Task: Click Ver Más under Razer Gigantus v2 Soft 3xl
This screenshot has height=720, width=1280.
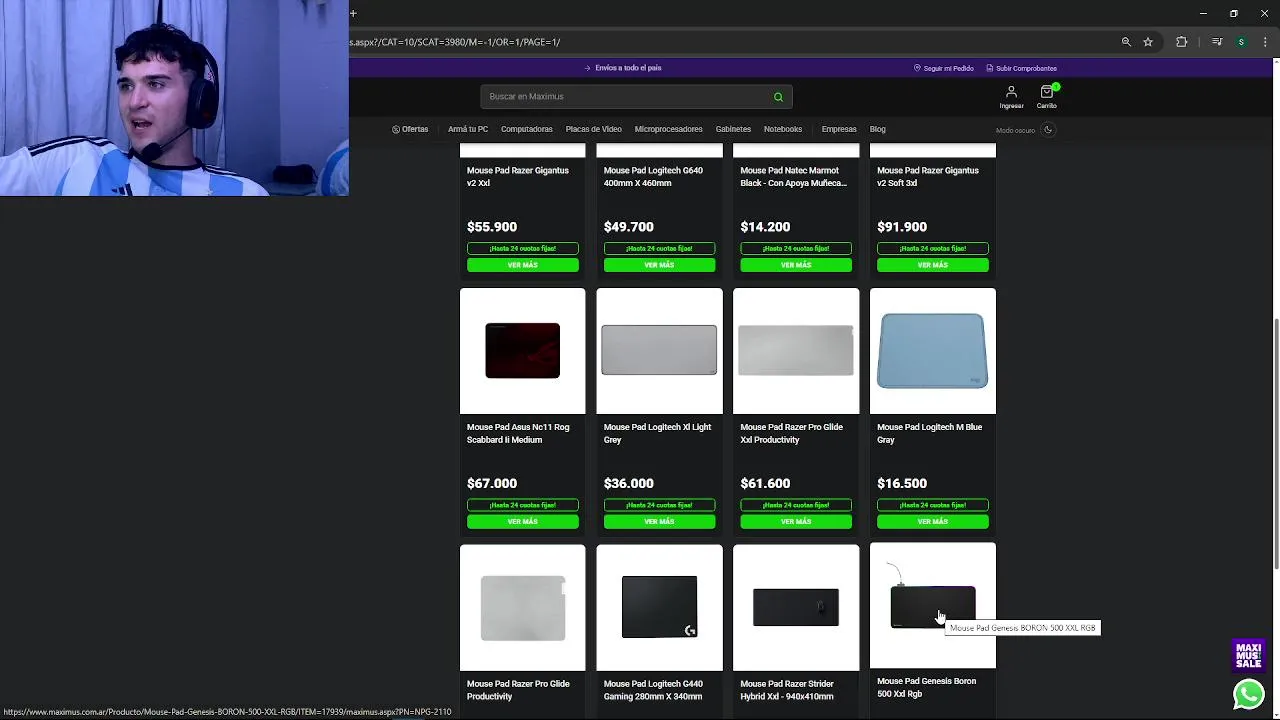Action: (x=933, y=265)
